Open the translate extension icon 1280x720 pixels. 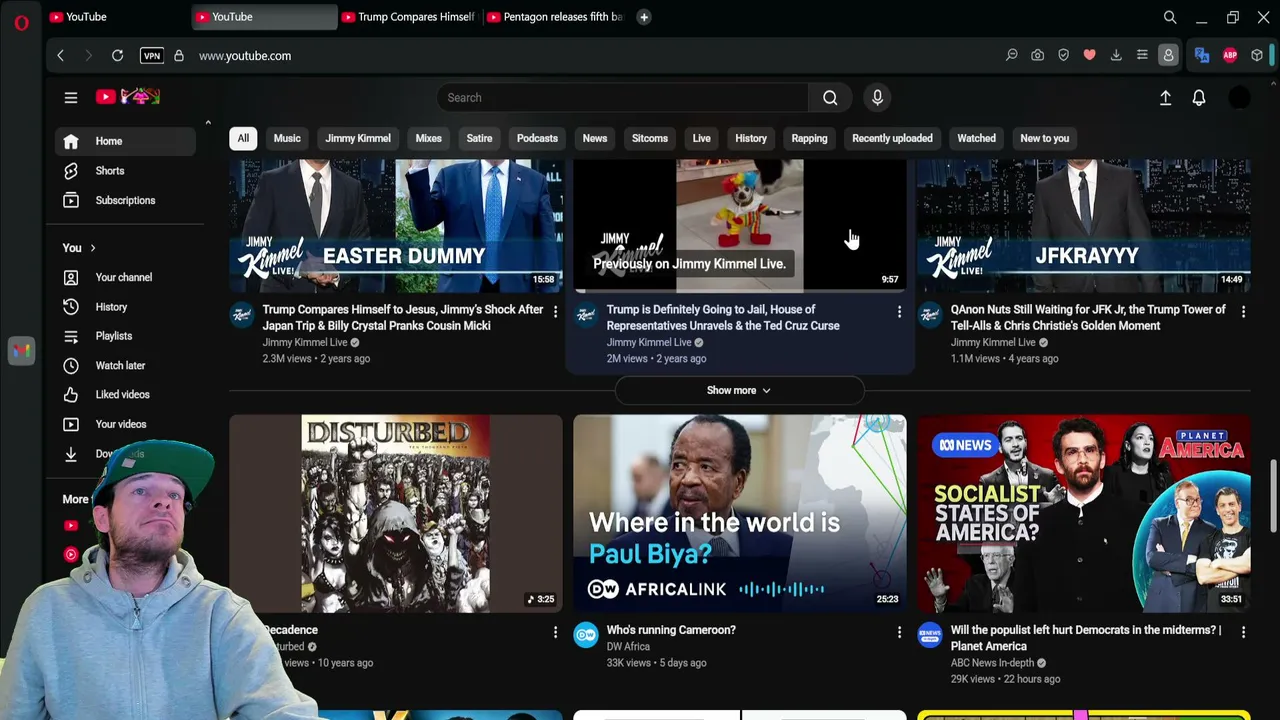click(1202, 56)
